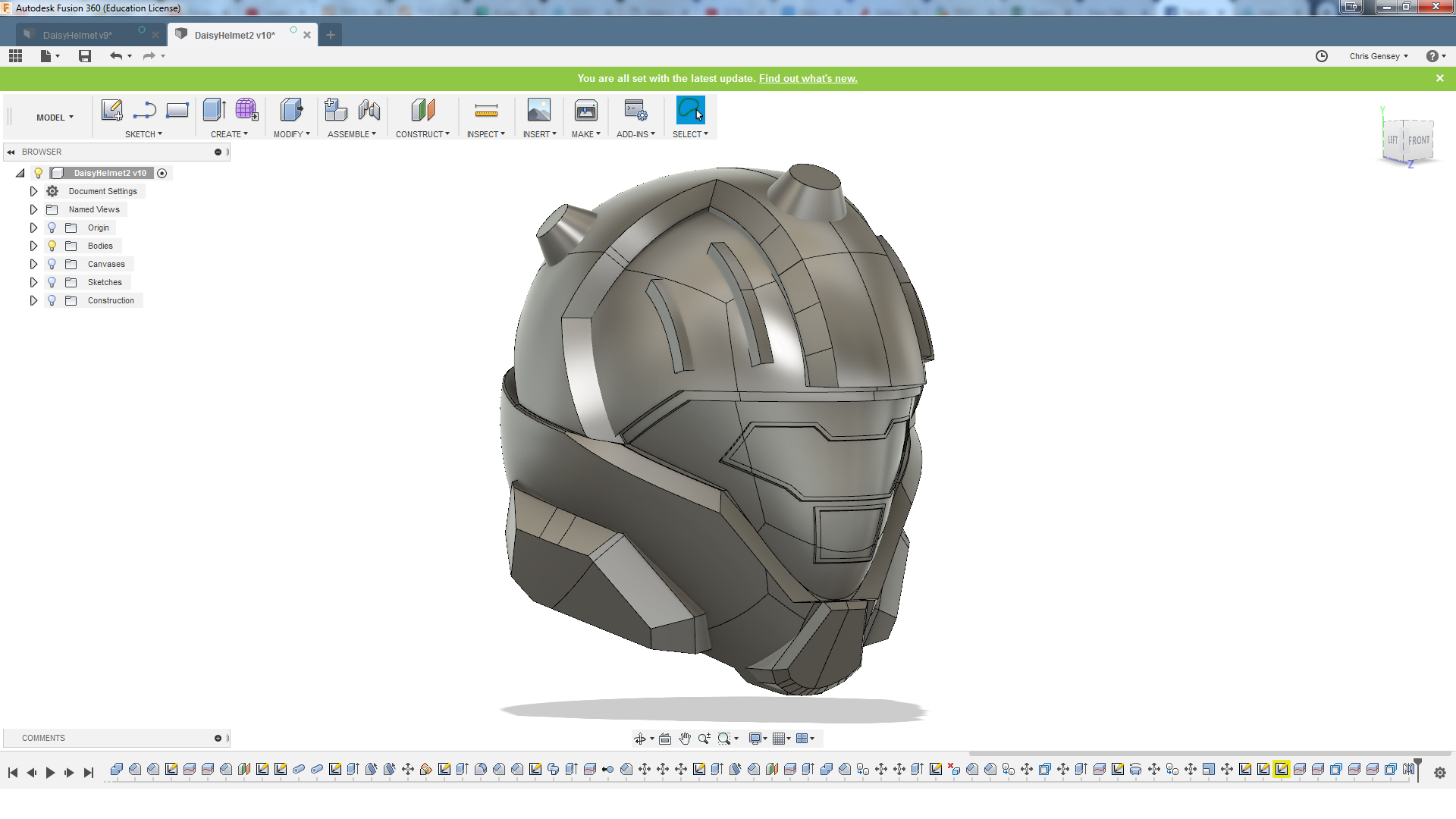
Task: Open the MODEL workspace dropdown
Action: 55,118
